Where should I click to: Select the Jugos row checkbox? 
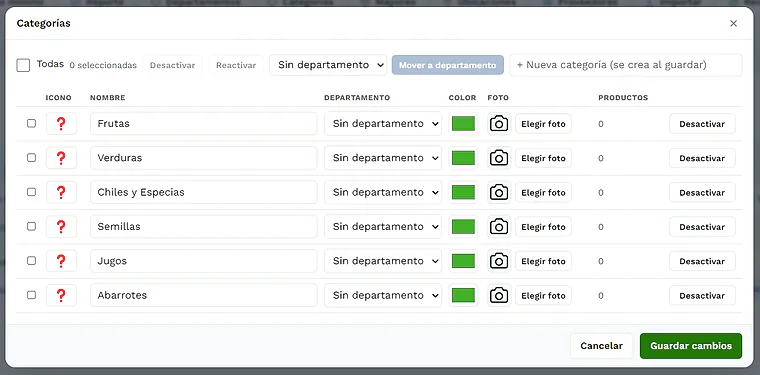32,261
